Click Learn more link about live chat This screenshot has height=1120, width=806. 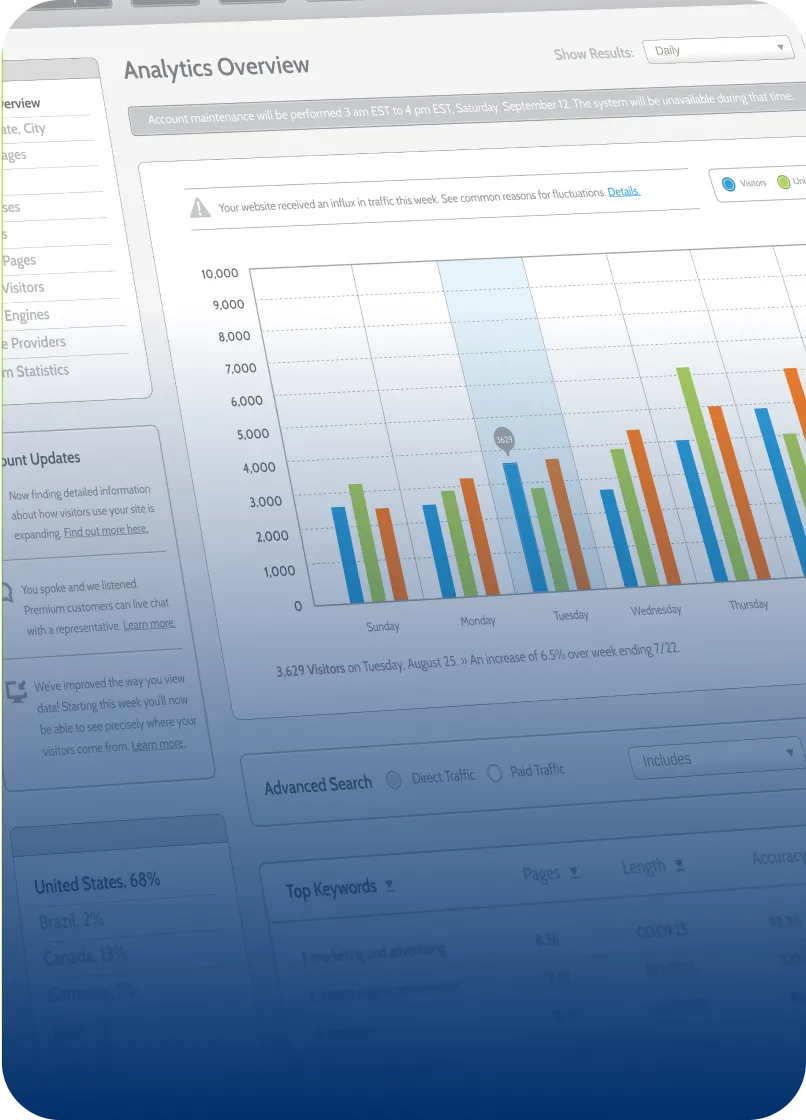[x=149, y=624]
